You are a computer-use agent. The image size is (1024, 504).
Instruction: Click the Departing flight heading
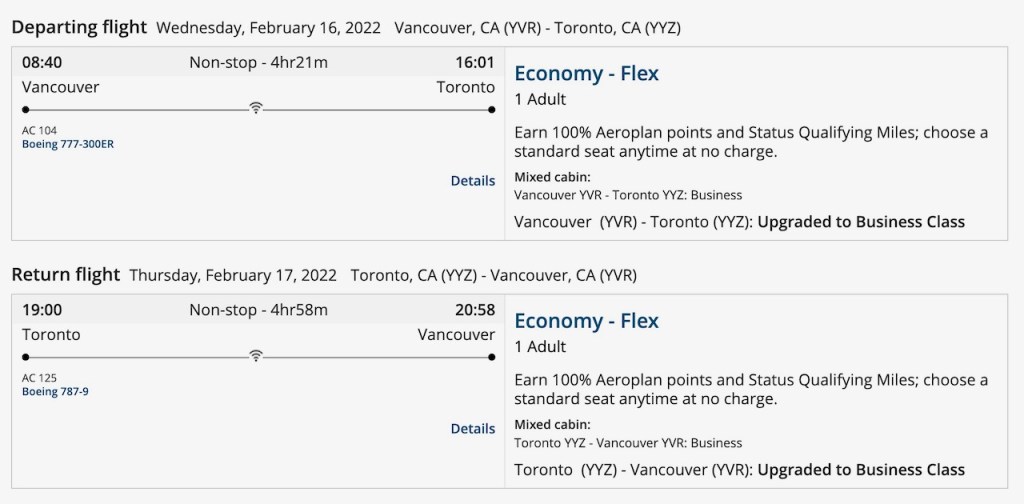[79, 27]
